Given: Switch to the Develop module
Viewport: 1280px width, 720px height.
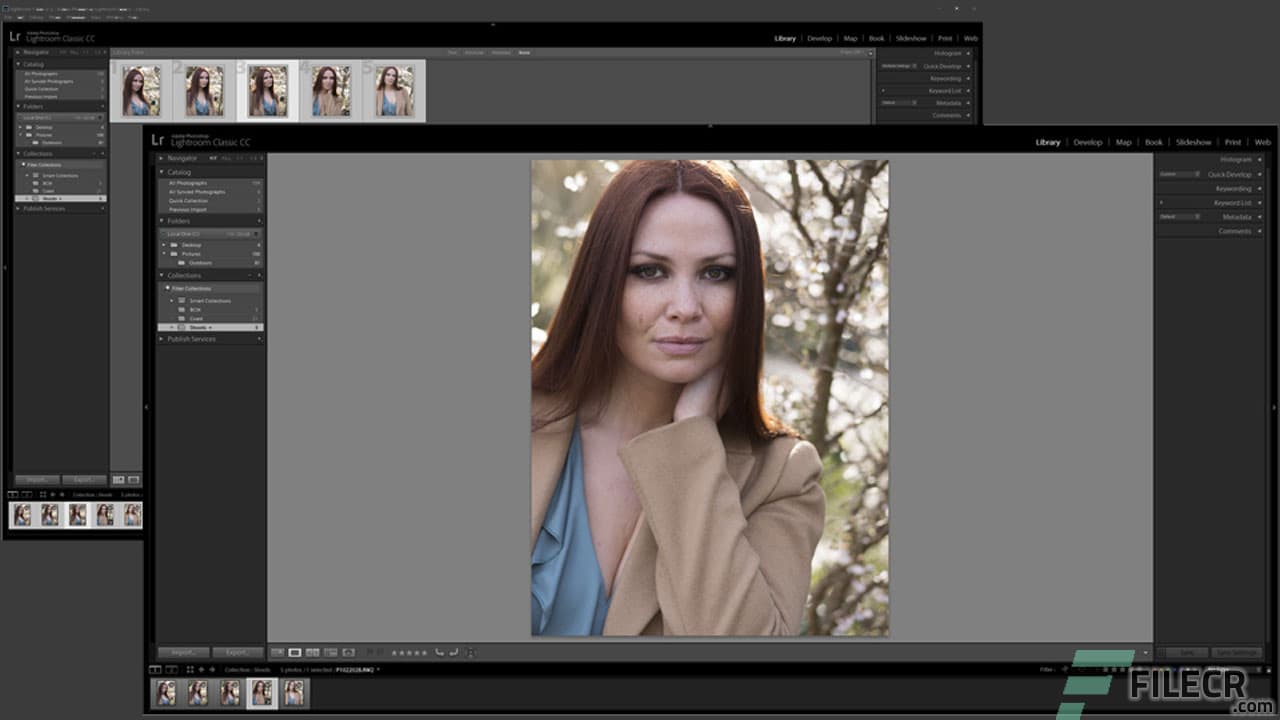Looking at the screenshot, I should coord(1088,142).
